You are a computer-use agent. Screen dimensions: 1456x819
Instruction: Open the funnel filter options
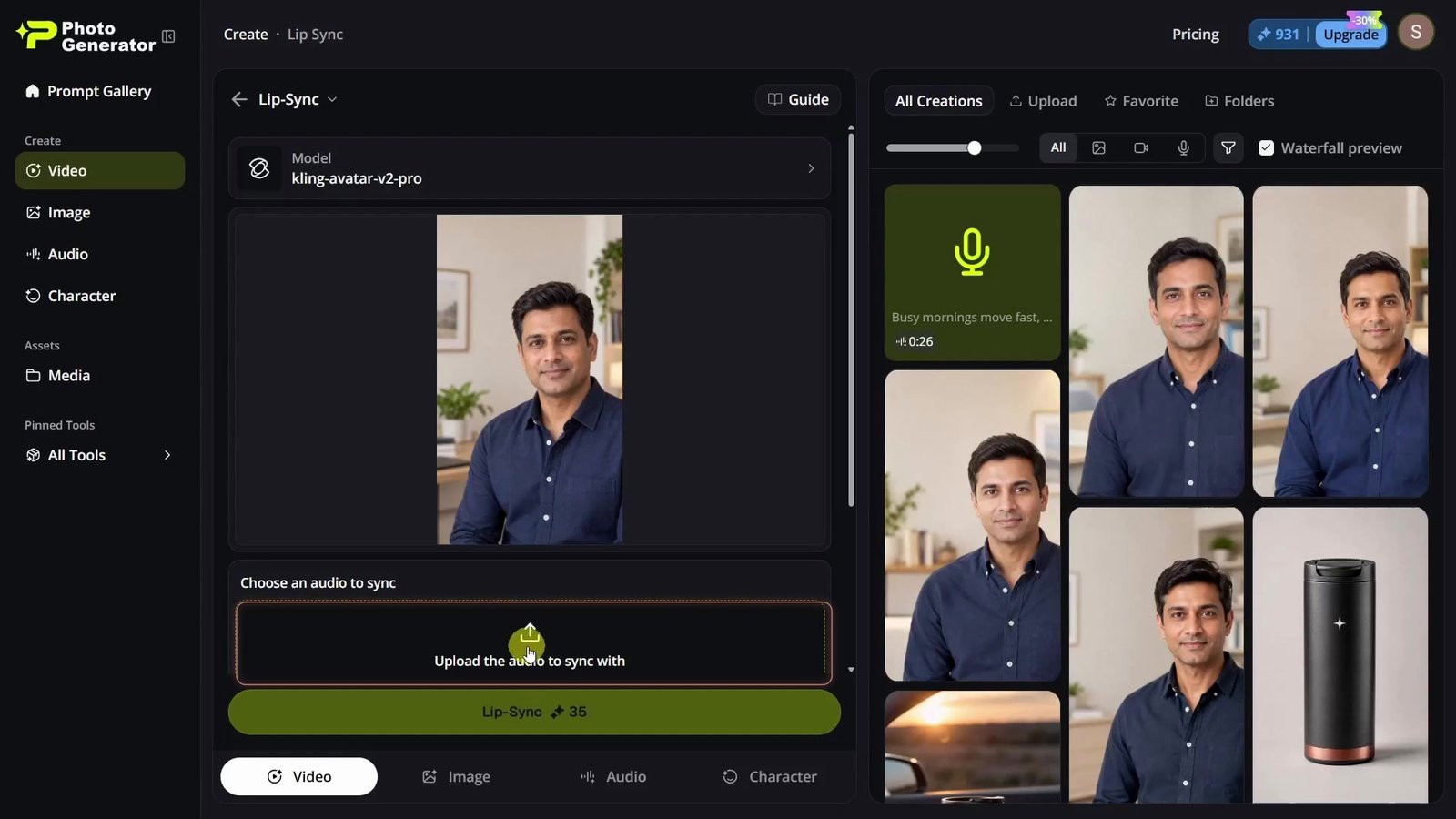pos(1228,147)
